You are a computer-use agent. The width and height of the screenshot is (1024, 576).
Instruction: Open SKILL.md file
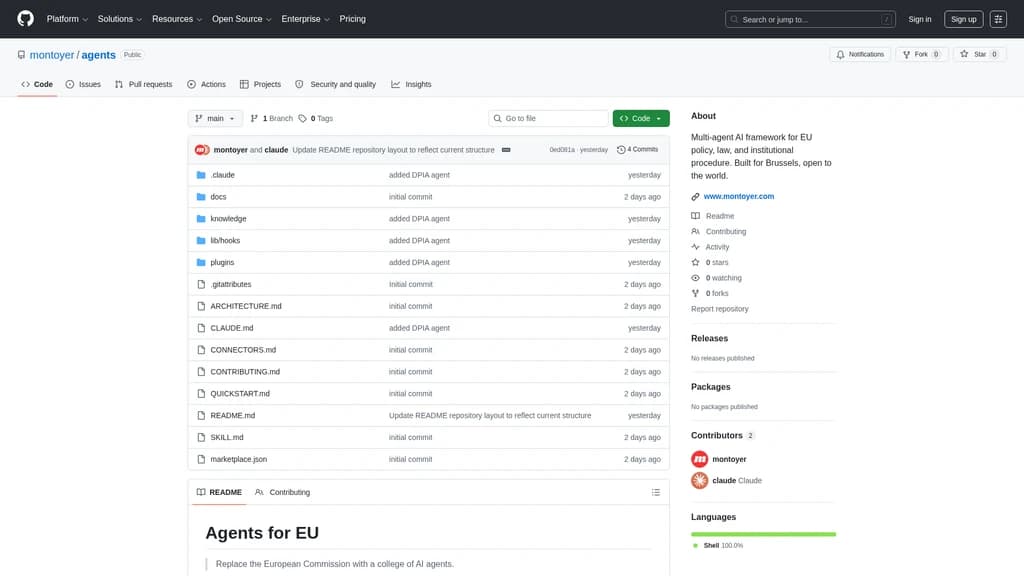(227, 438)
